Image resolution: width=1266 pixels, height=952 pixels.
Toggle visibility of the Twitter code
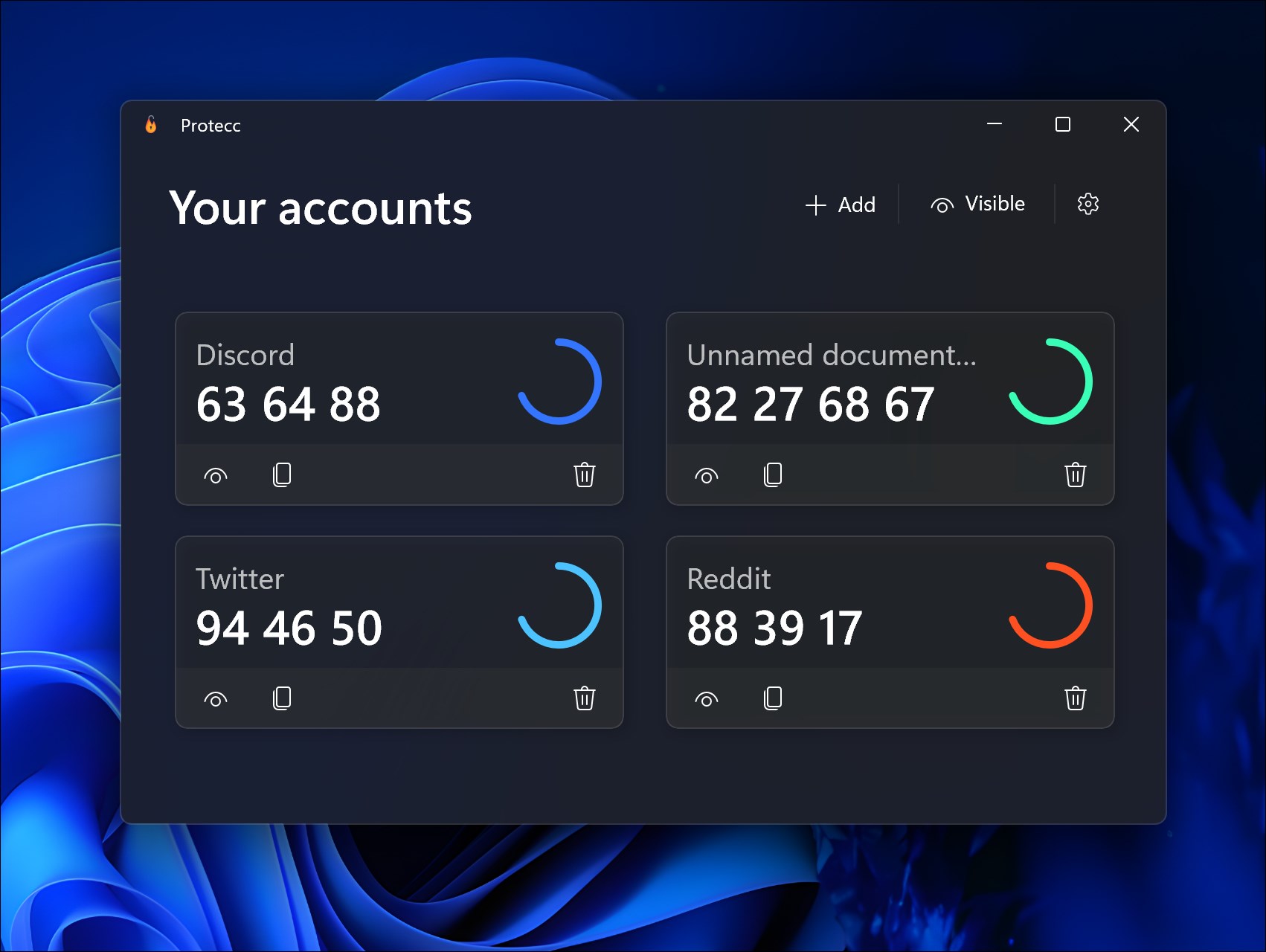pos(215,698)
